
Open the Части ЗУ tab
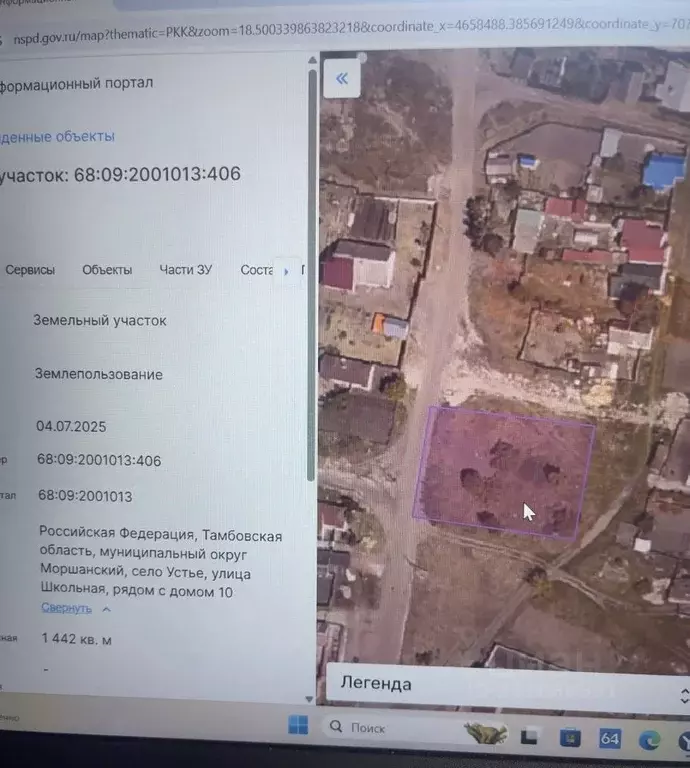click(186, 270)
